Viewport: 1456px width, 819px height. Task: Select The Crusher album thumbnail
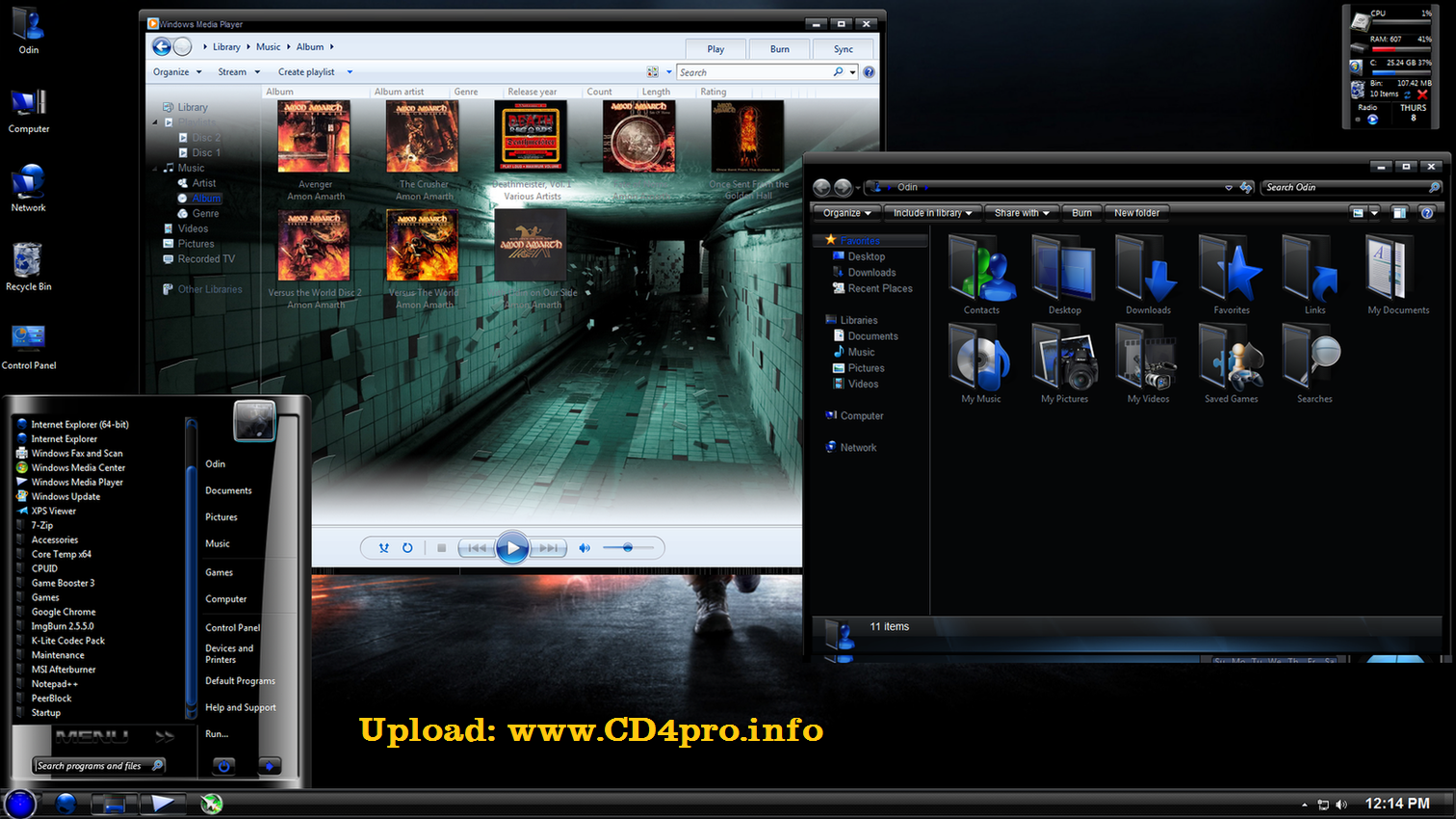point(424,137)
